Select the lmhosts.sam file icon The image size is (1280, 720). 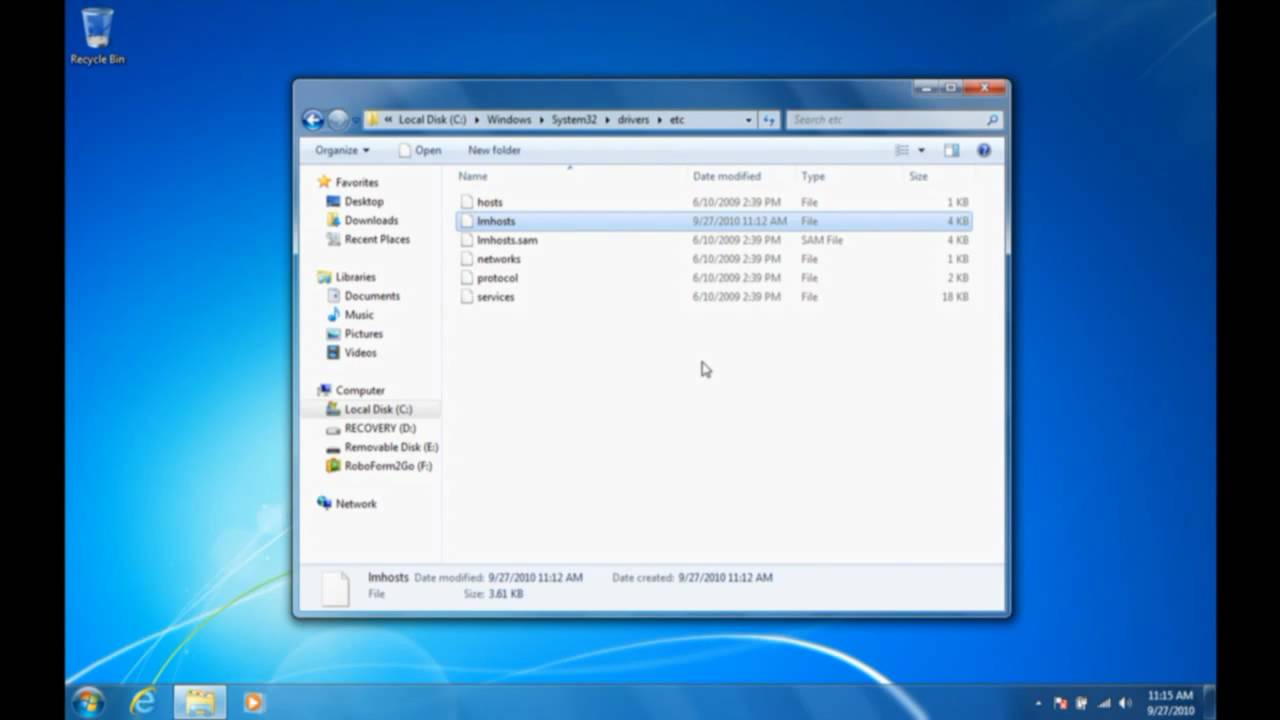466,240
